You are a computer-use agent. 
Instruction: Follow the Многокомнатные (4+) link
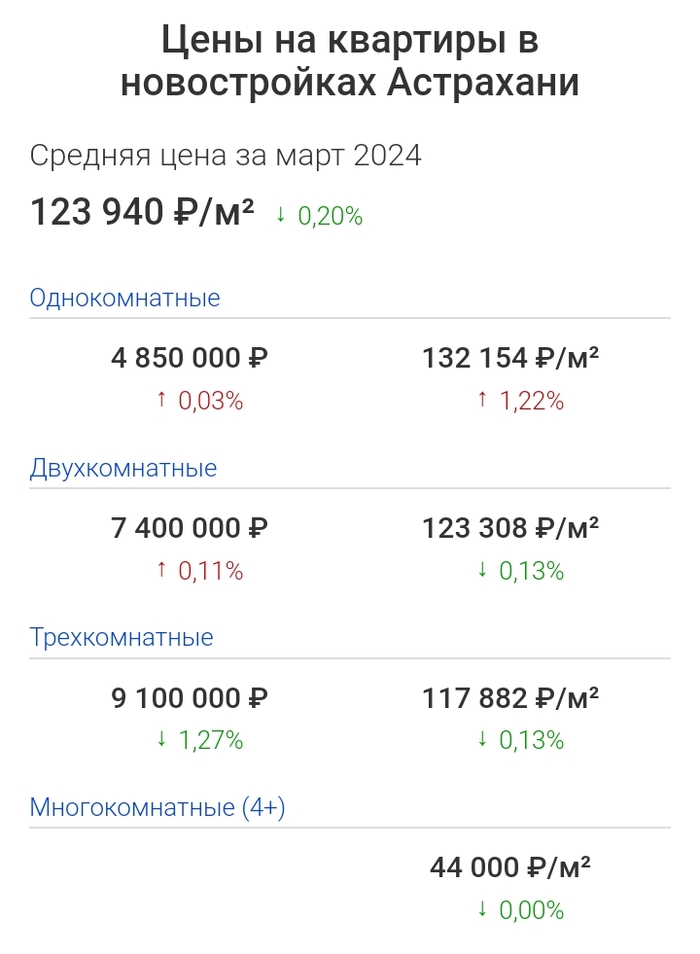click(x=157, y=808)
